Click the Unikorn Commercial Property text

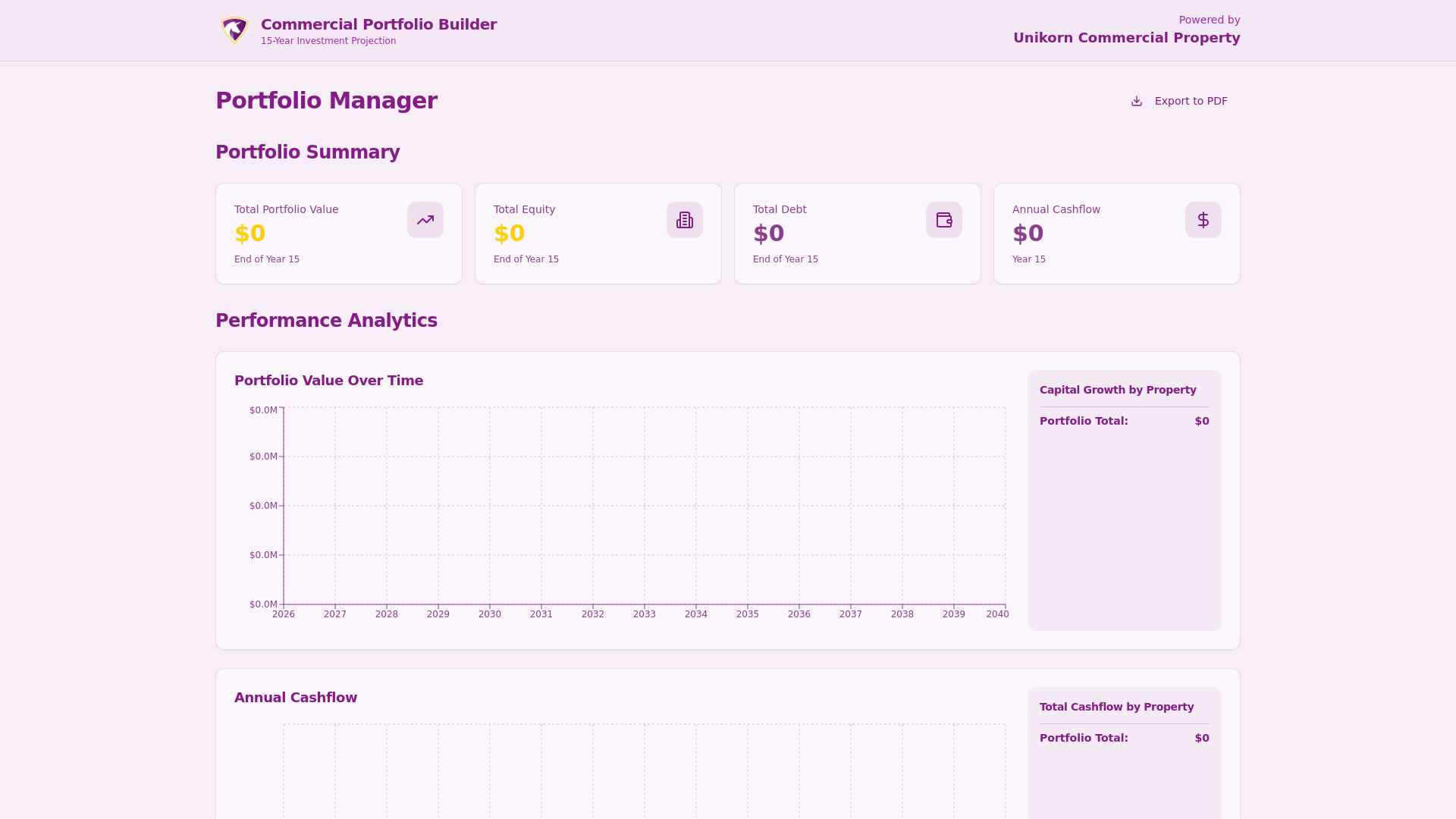point(1127,38)
